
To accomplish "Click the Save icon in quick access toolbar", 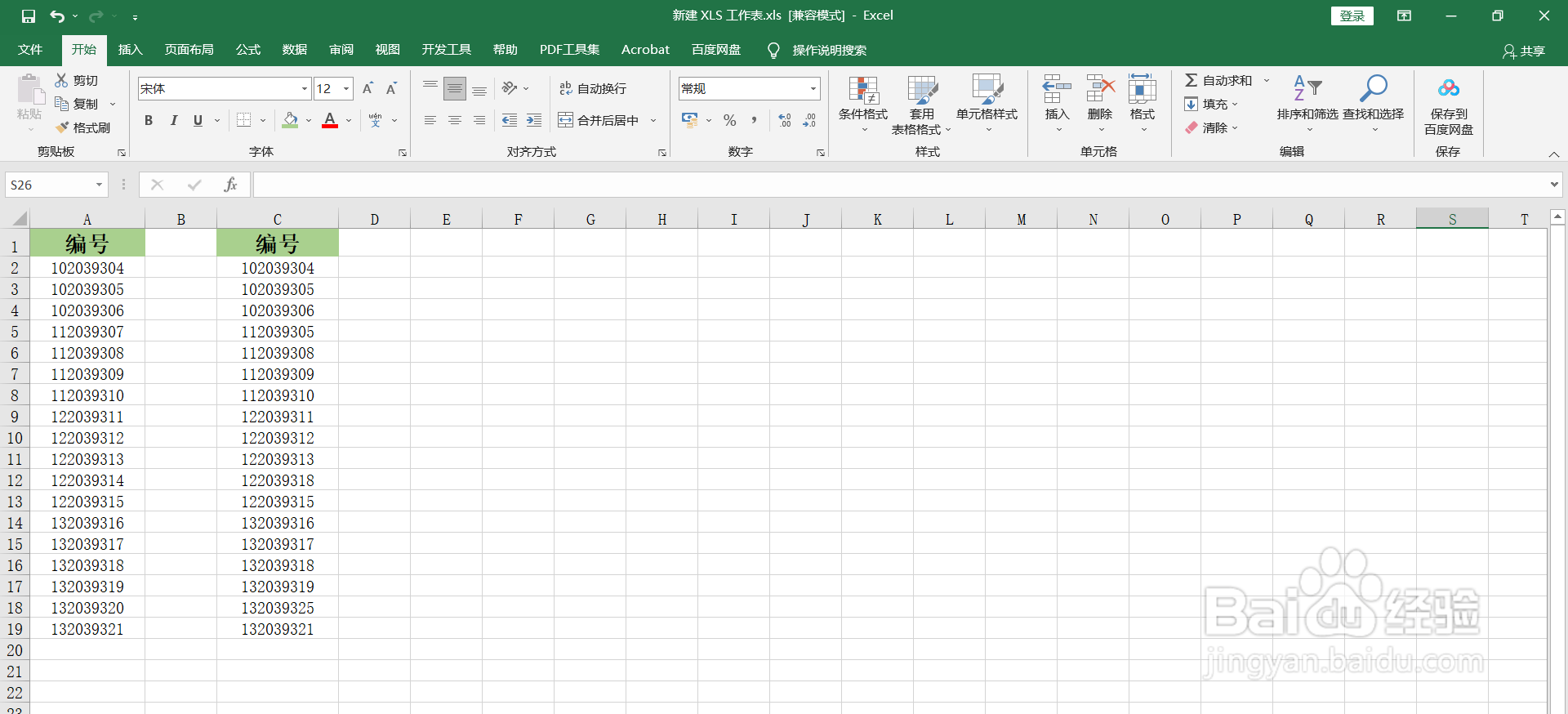I will [x=29, y=16].
